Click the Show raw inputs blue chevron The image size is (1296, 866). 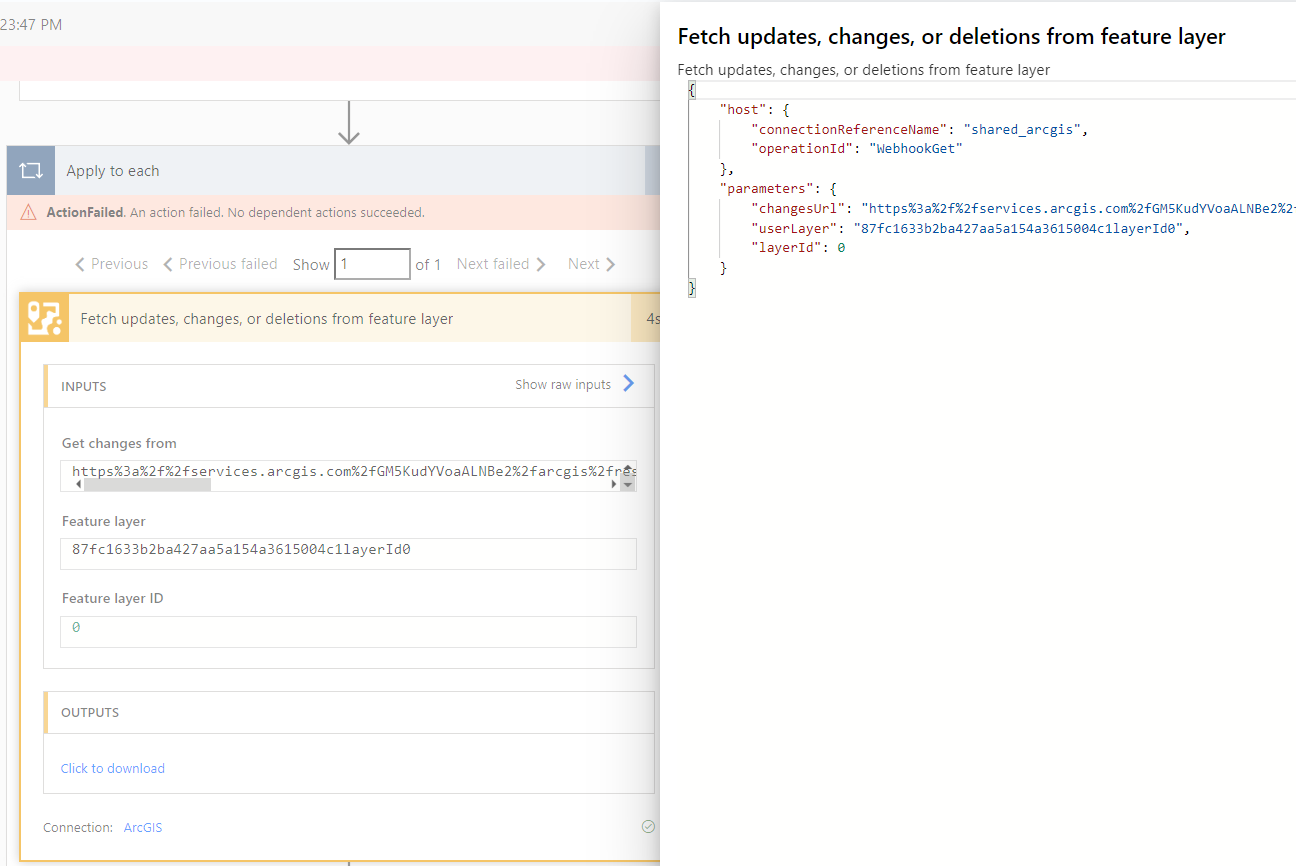[x=629, y=383]
